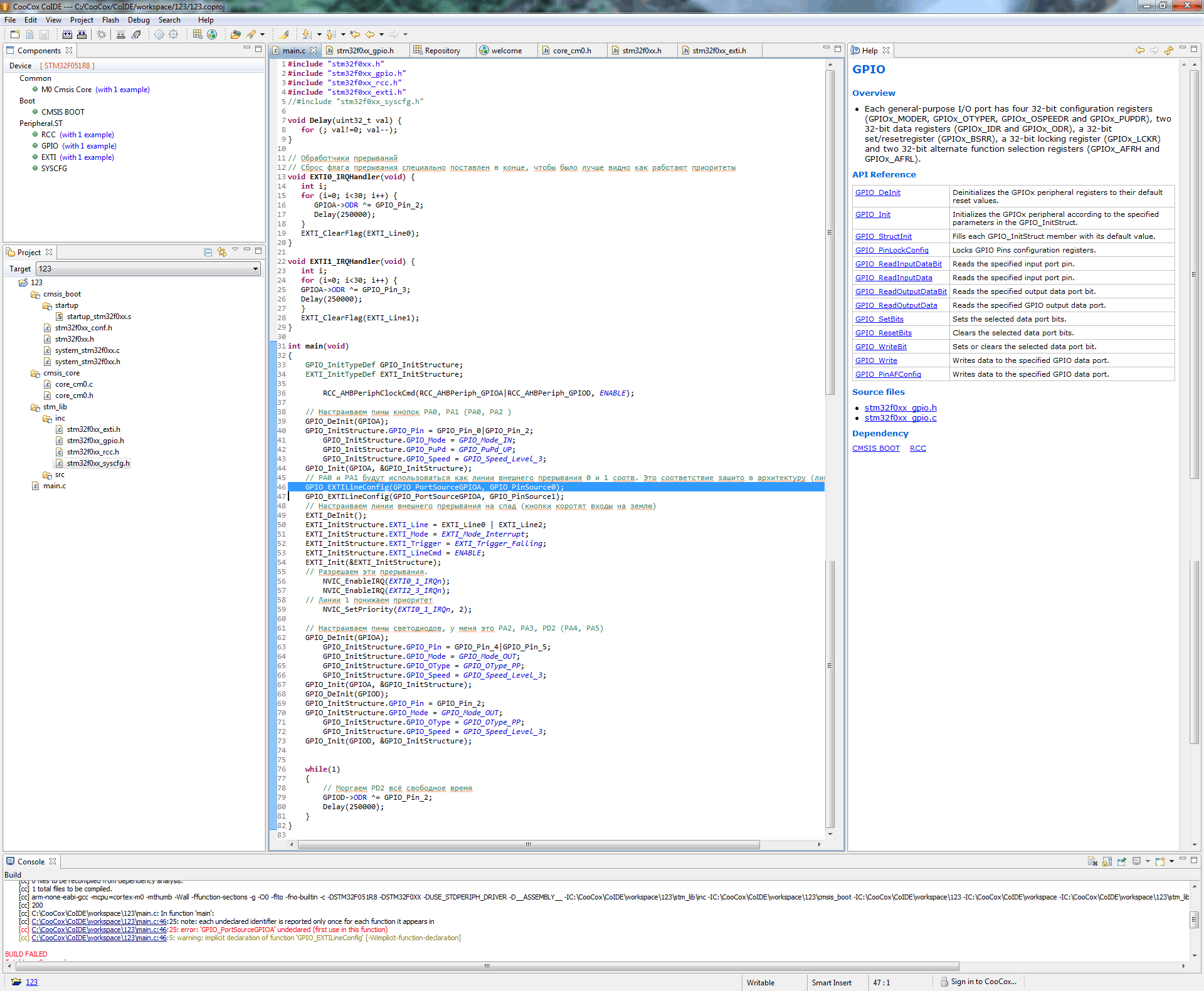Open the Flash menu

click(x=110, y=20)
